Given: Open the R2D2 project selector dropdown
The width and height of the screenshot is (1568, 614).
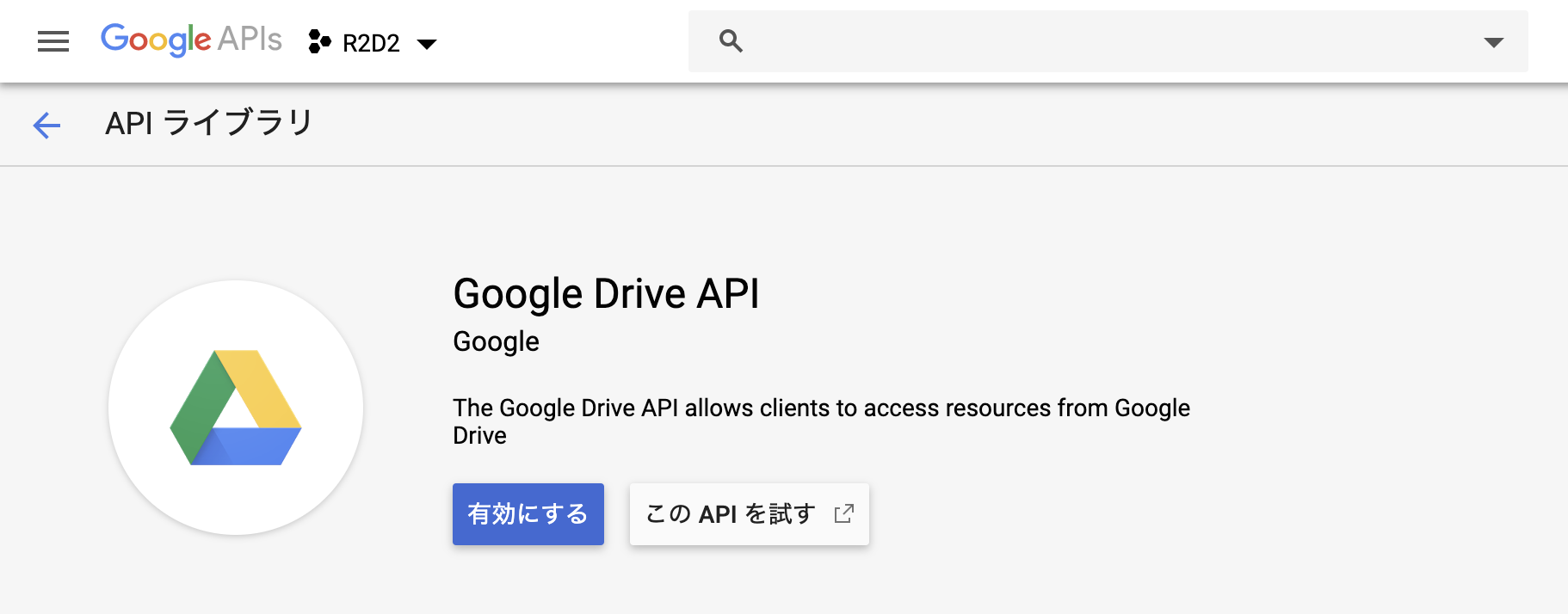Looking at the screenshot, I should pos(373,42).
